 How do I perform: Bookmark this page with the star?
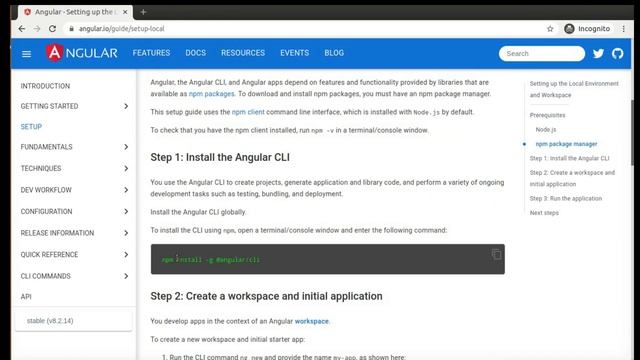click(550, 29)
